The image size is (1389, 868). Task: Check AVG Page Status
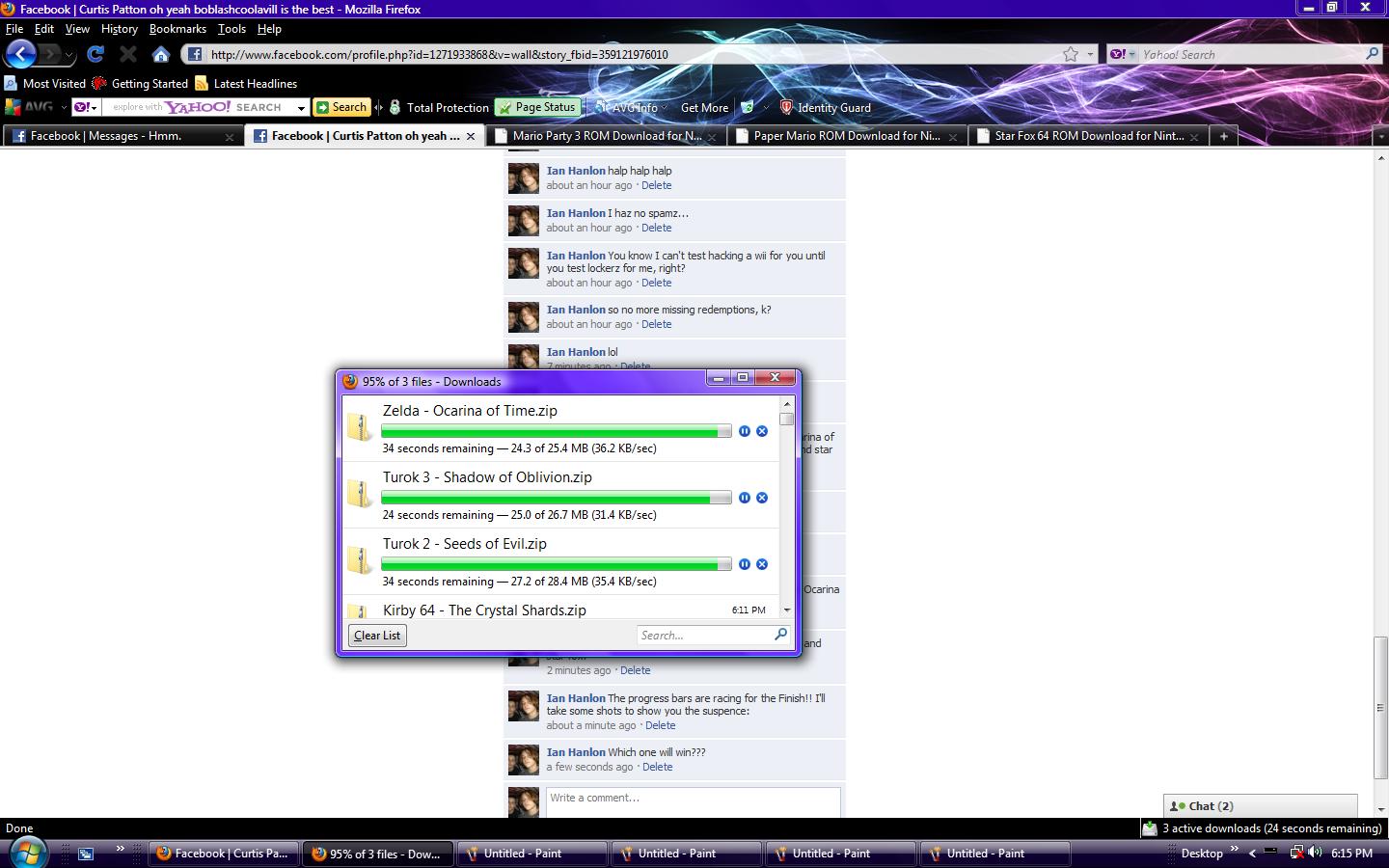537,107
